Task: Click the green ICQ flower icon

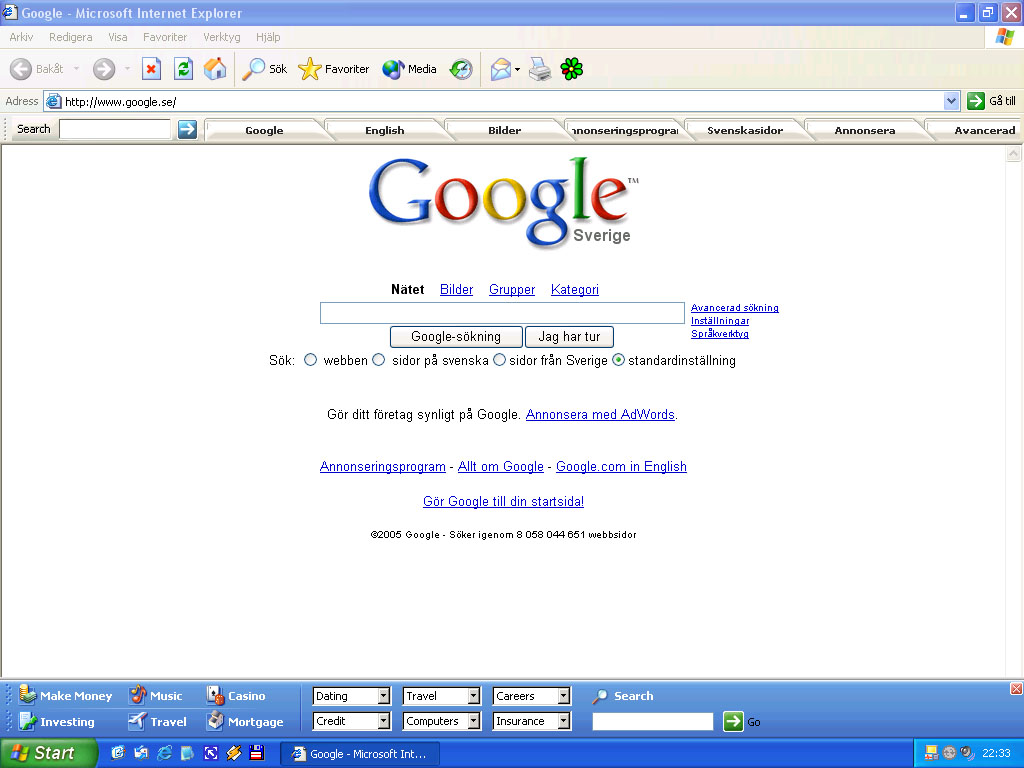Action: tap(571, 69)
